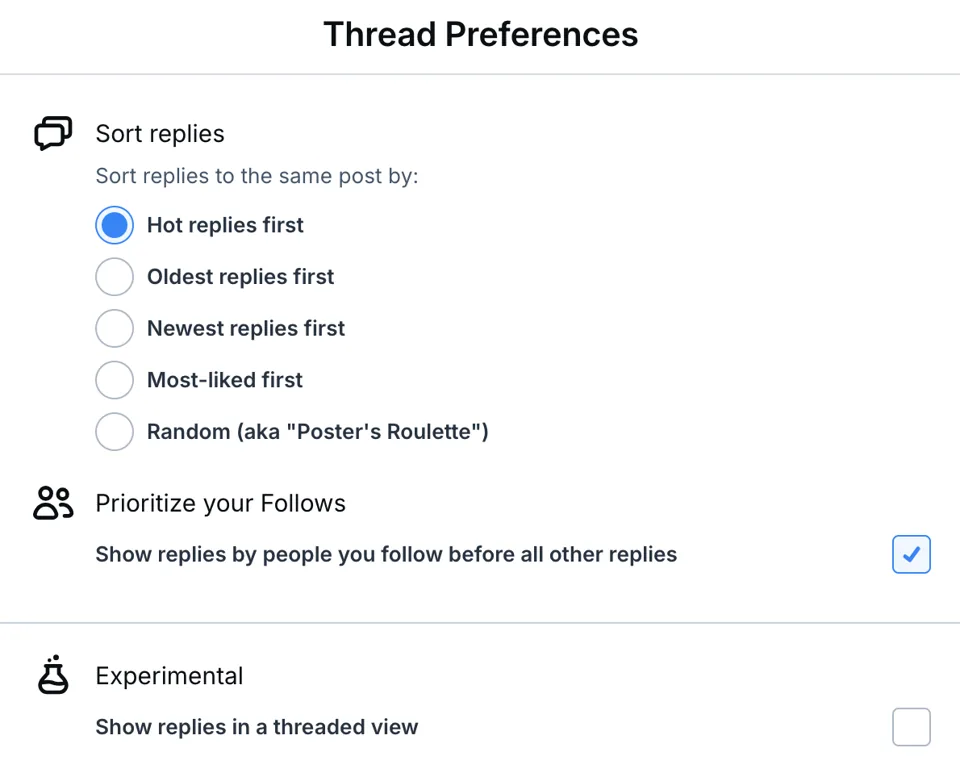Click the Sort replies section heading

coord(160,134)
